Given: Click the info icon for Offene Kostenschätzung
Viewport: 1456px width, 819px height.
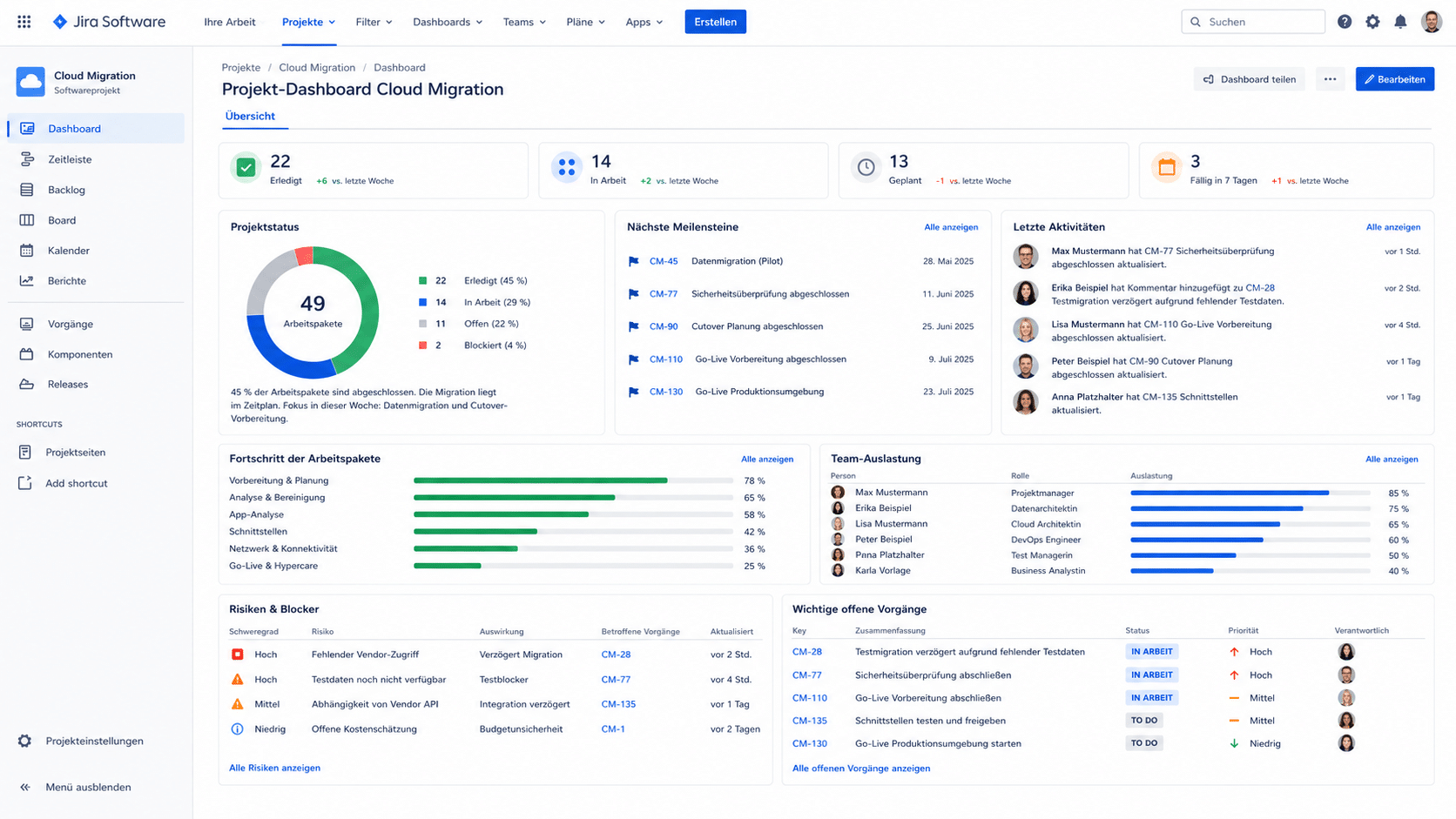Looking at the screenshot, I should click(237, 729).
